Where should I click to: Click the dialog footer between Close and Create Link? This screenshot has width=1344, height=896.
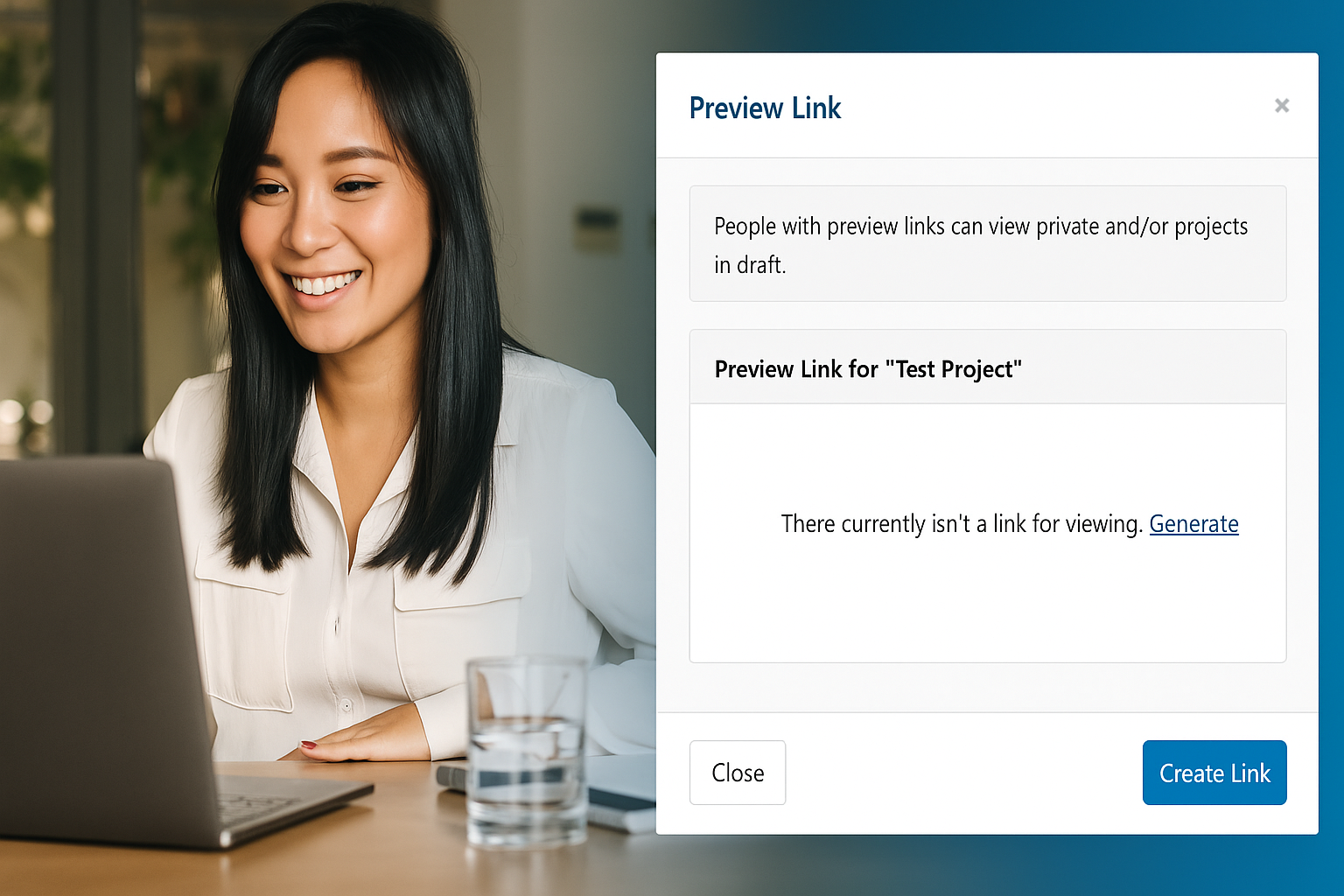point(962,773)
